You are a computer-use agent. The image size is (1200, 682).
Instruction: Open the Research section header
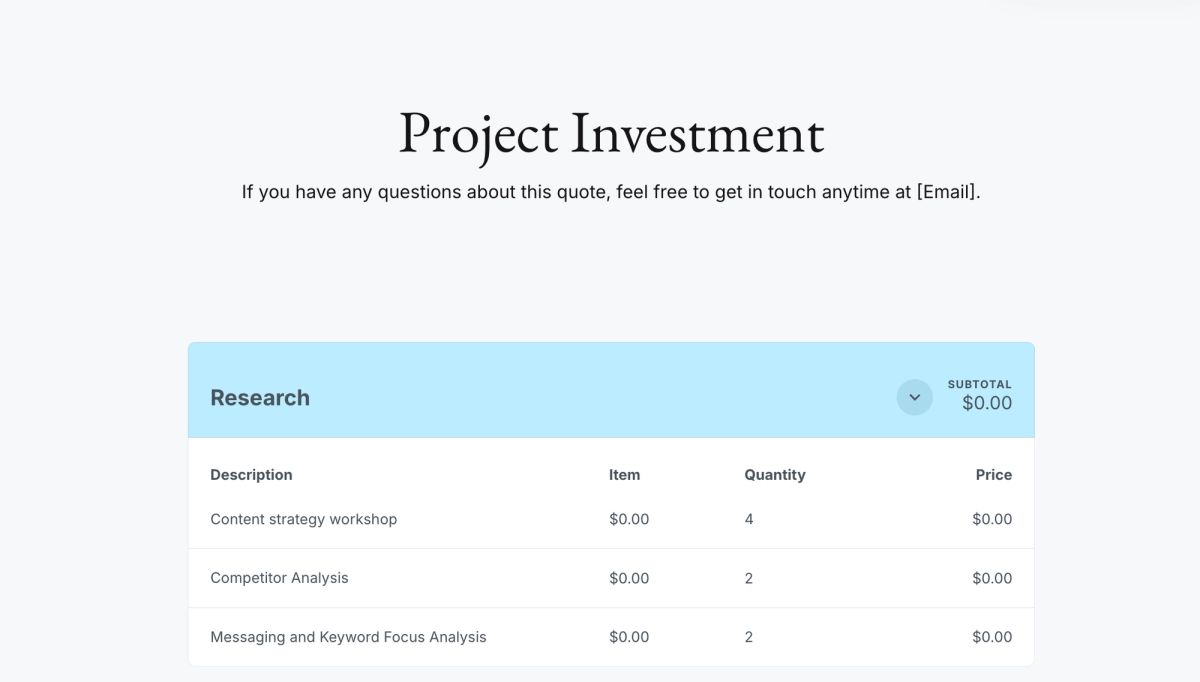point(259,397)
